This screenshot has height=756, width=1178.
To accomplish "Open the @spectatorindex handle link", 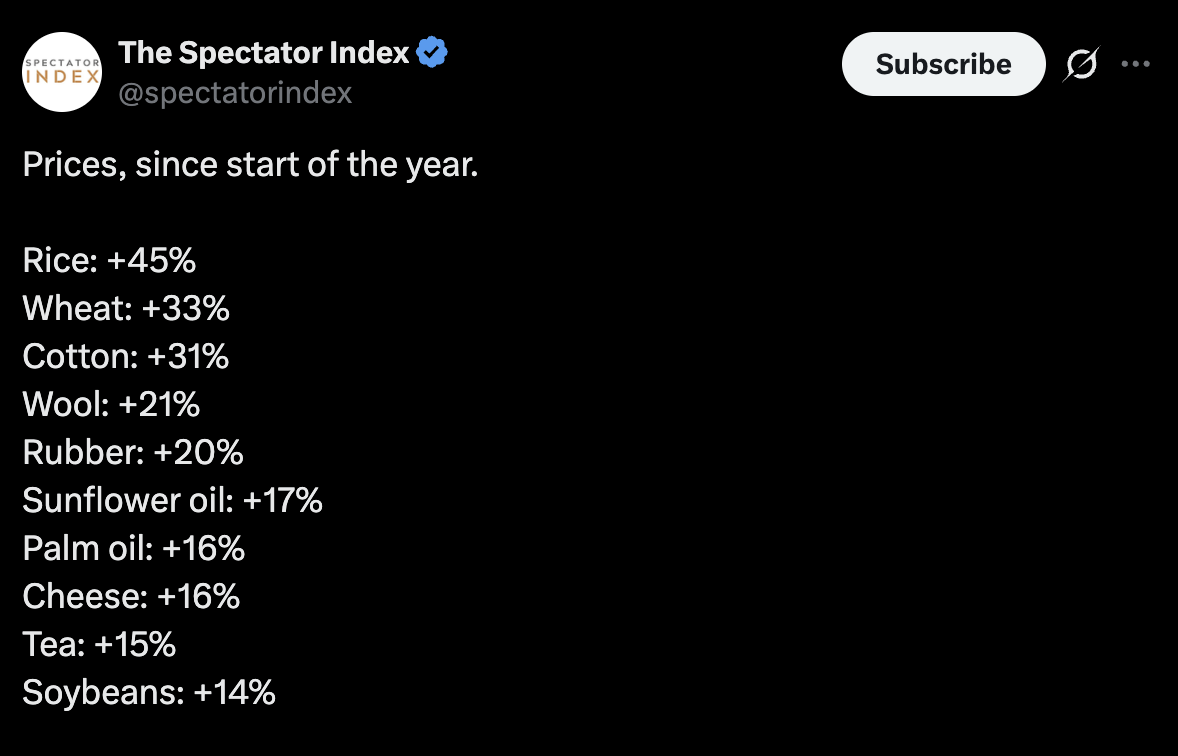I will 235,93.
